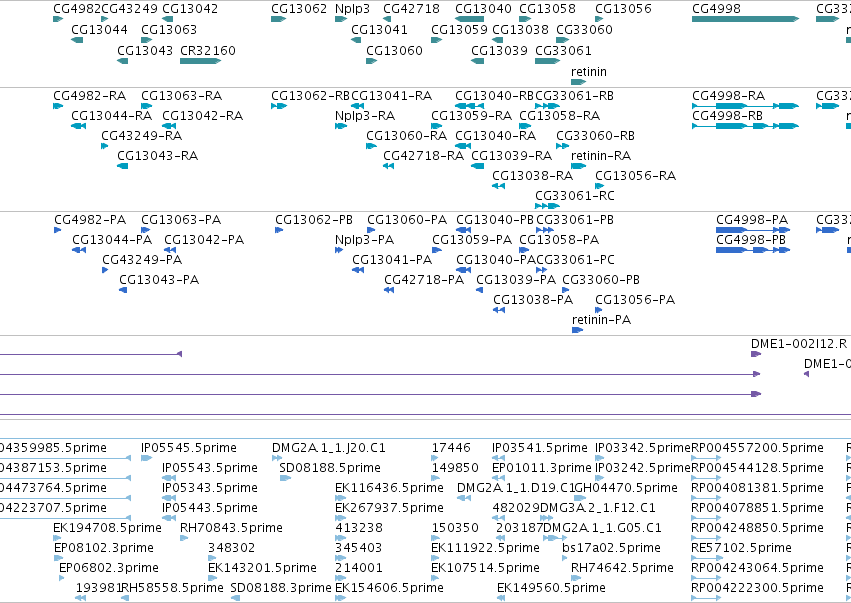Image resolution: width=851 pixels, height=603 pixels.
Task: Click EST bs17a02.5prime
Action: [x=612, y=548]
